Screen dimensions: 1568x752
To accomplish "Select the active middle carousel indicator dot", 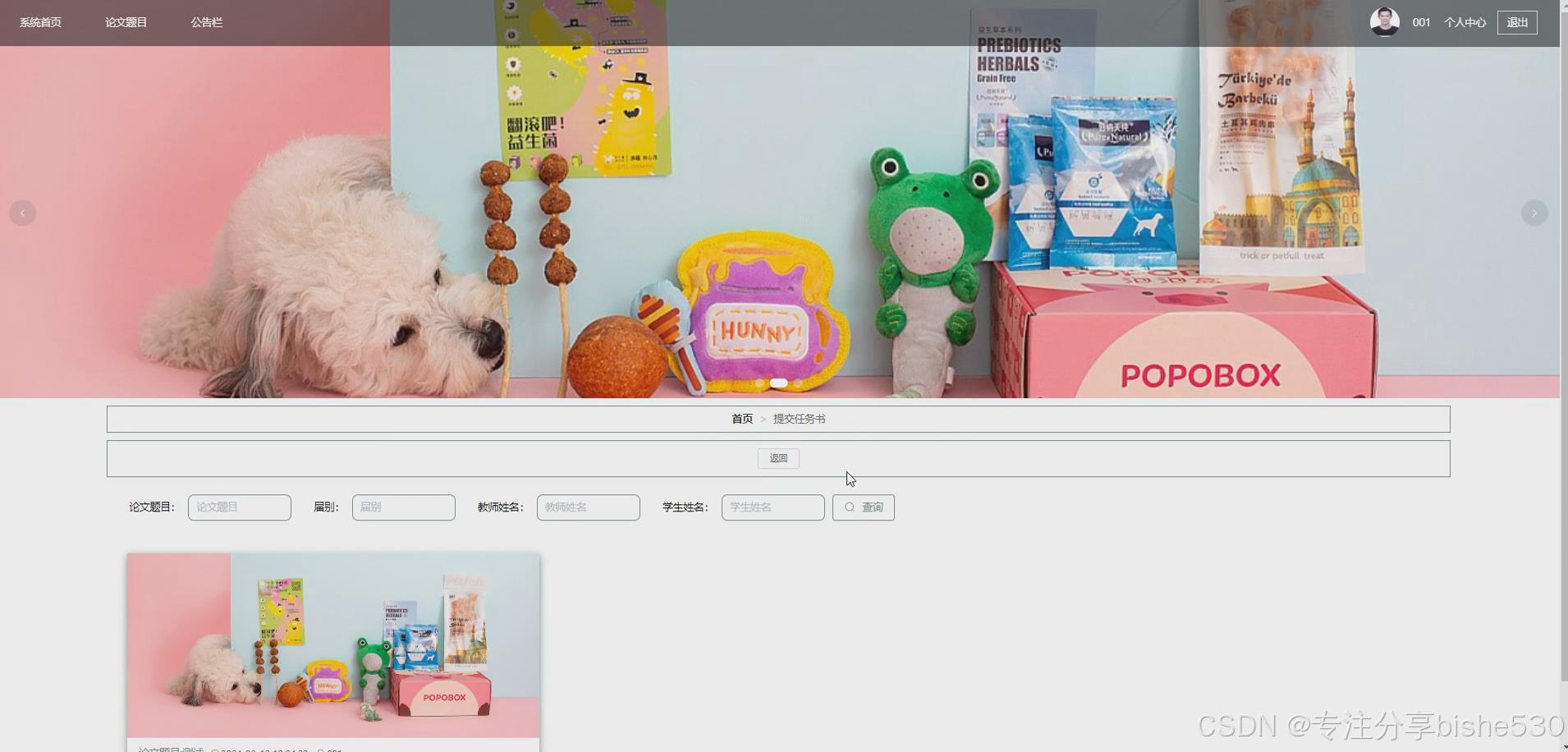I will coord(778,383).
